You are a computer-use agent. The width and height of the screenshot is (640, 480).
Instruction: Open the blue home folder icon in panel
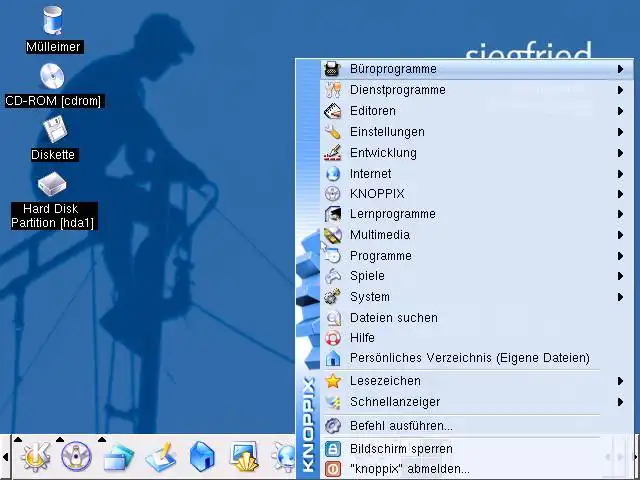[202, 456]
